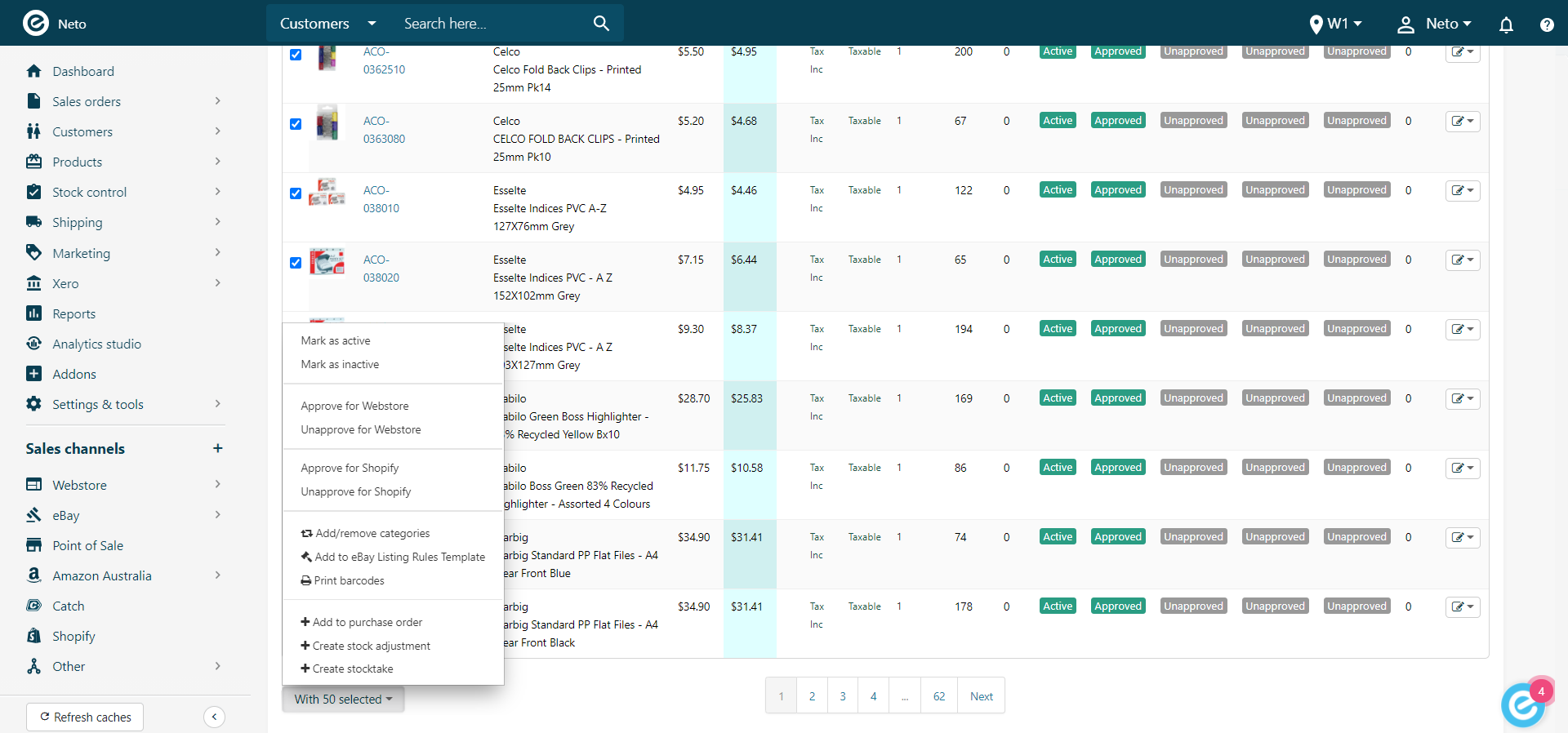1568x733 pixels.
Task: Open edit menu for stock 74 row
Action: (1463, 537)
